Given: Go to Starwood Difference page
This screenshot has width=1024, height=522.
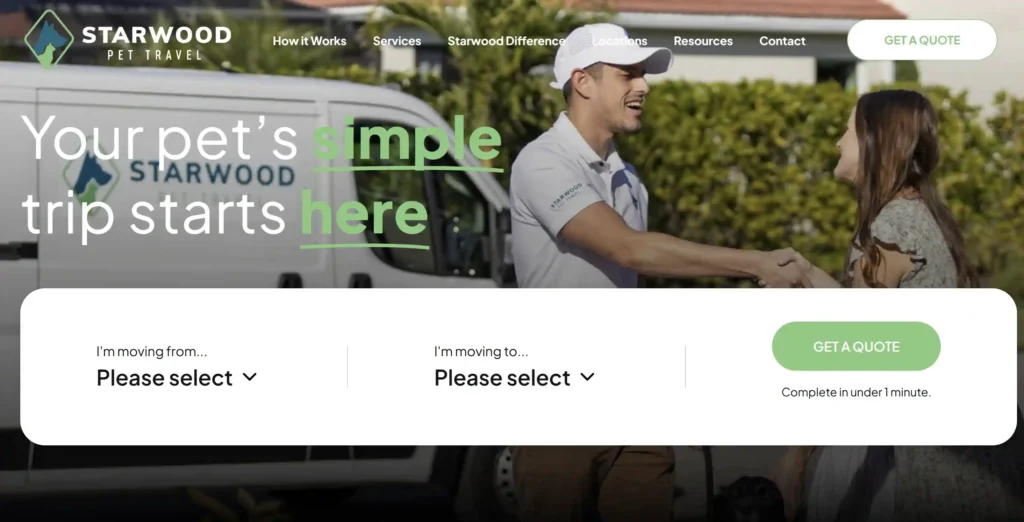Looking at the screenshot, I should pyautogui.click(x=506, y=41).
